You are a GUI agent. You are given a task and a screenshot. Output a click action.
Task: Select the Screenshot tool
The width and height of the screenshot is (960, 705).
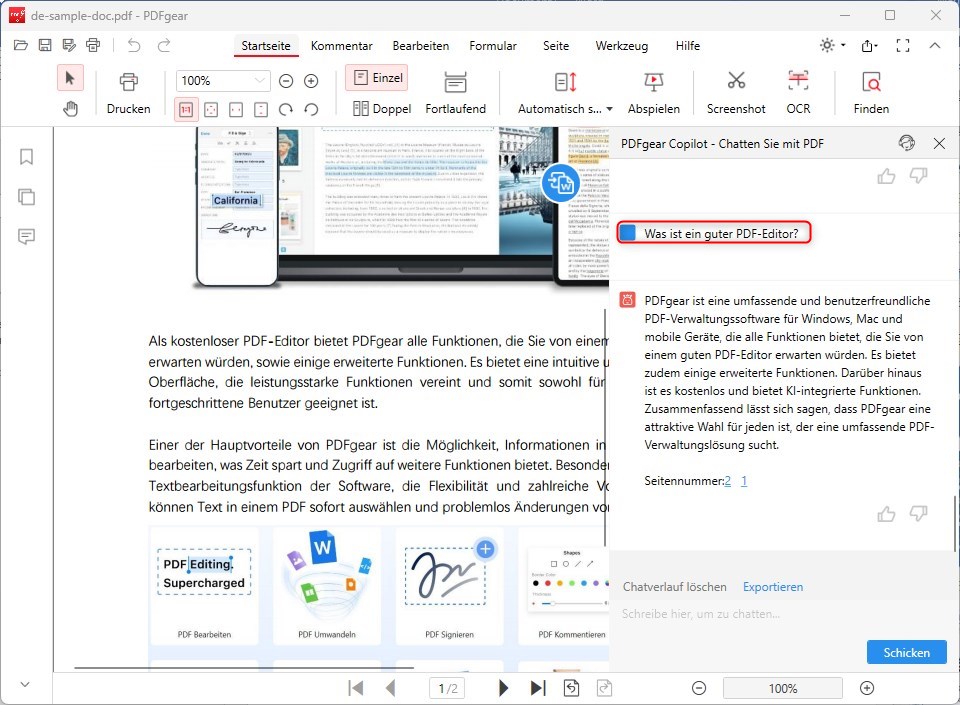tap(736, 93)
